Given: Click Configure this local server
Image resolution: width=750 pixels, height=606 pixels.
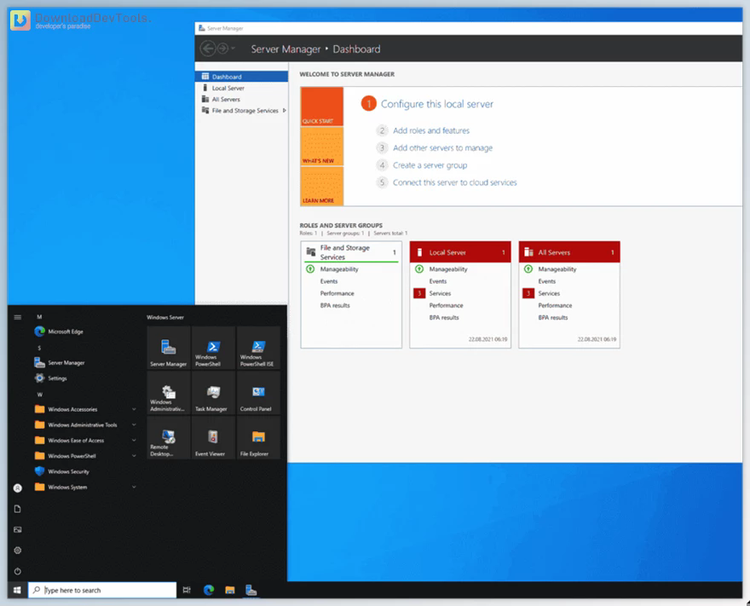Looking at the screenshot, I should [437, 104].
